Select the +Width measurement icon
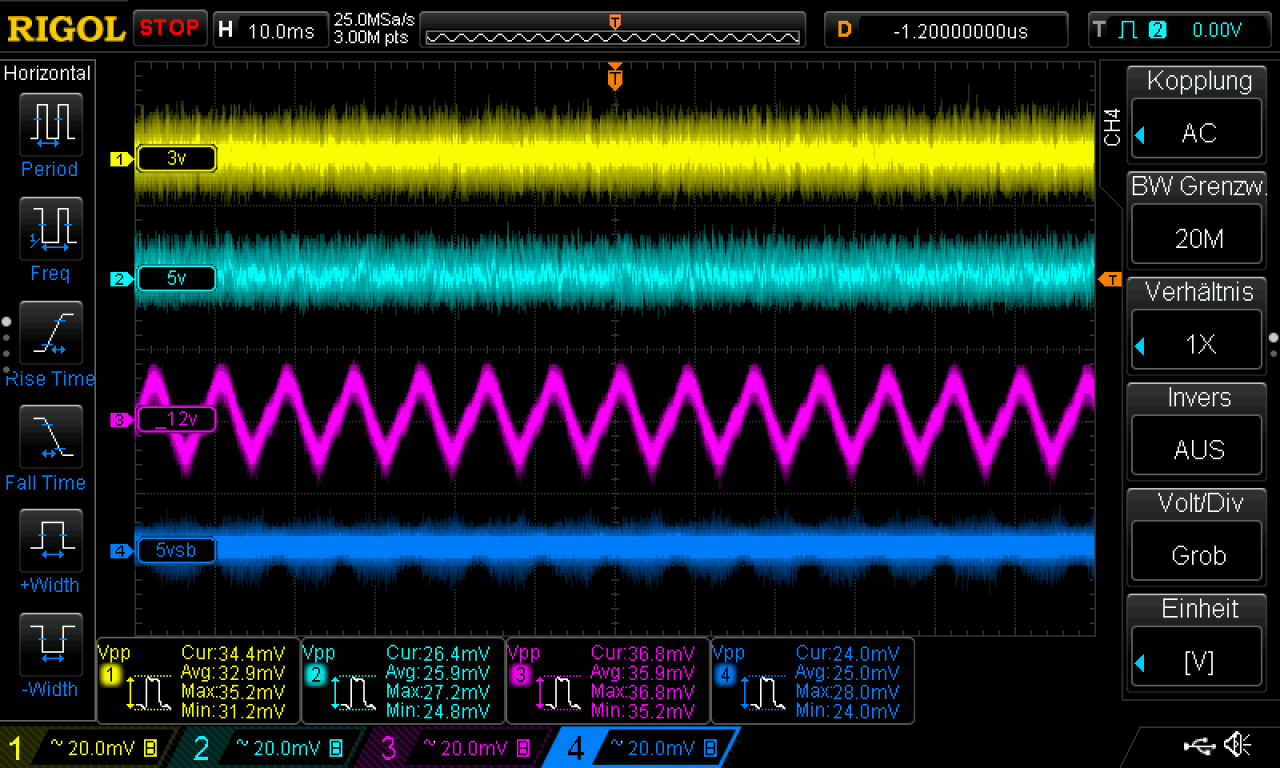 coord(50,540)
